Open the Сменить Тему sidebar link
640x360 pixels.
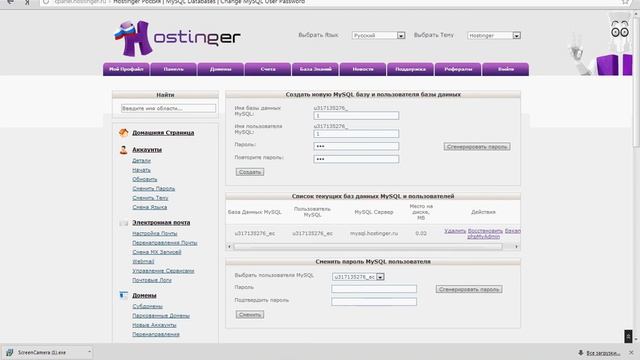pos(150,198)
